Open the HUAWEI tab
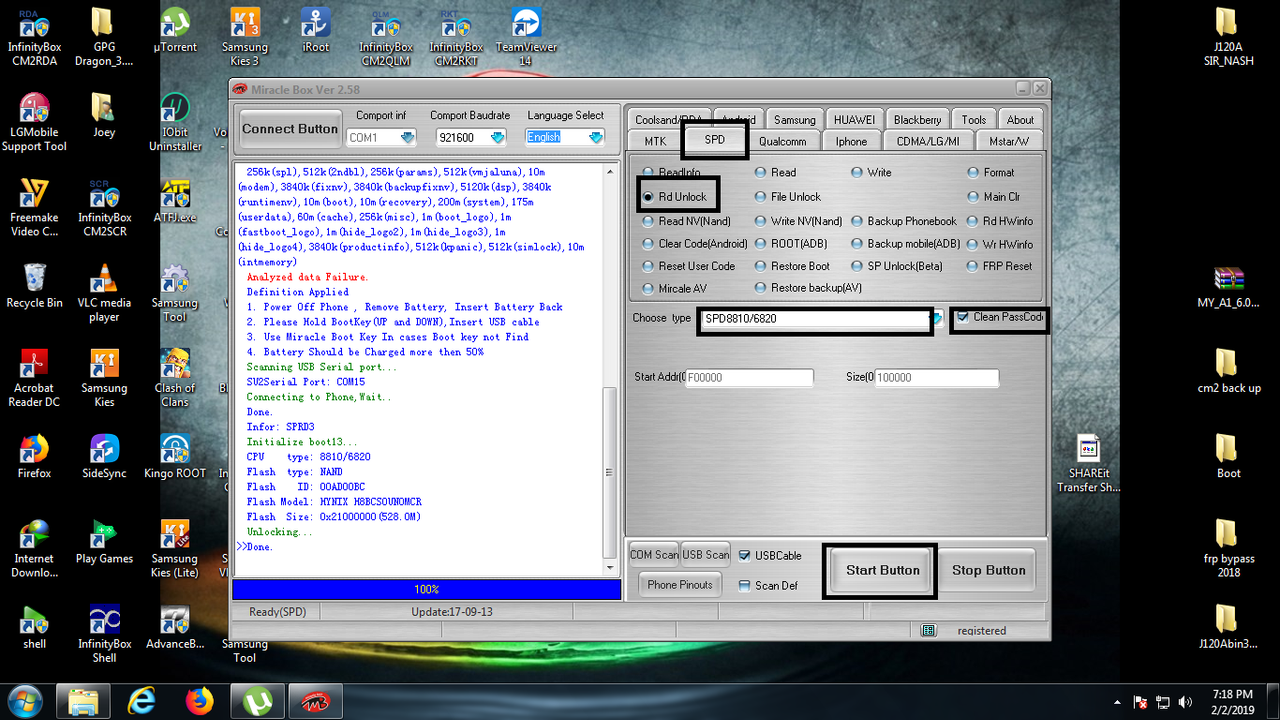The width and height of the screenshot is (1280, 720). pyautogui.click(x=854, y=120)
